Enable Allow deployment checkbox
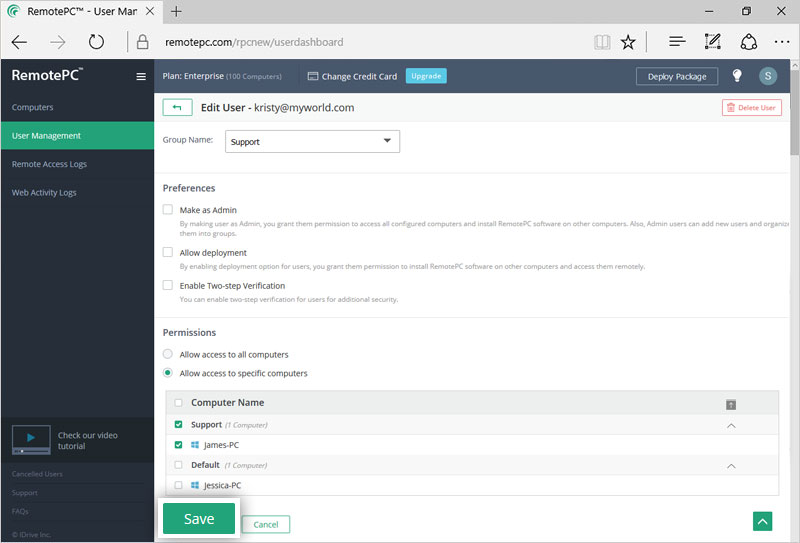This screenshot has height=543, width=800. click(167, 252)
